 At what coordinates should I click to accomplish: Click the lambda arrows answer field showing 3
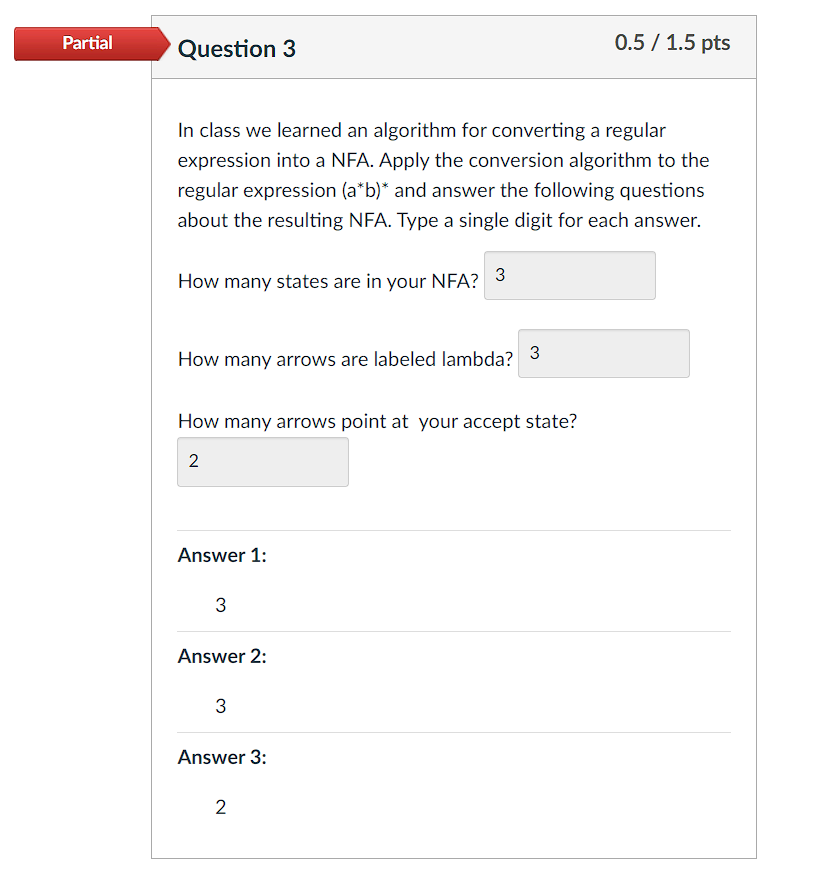pyautogui.click(x=603, y=353)
